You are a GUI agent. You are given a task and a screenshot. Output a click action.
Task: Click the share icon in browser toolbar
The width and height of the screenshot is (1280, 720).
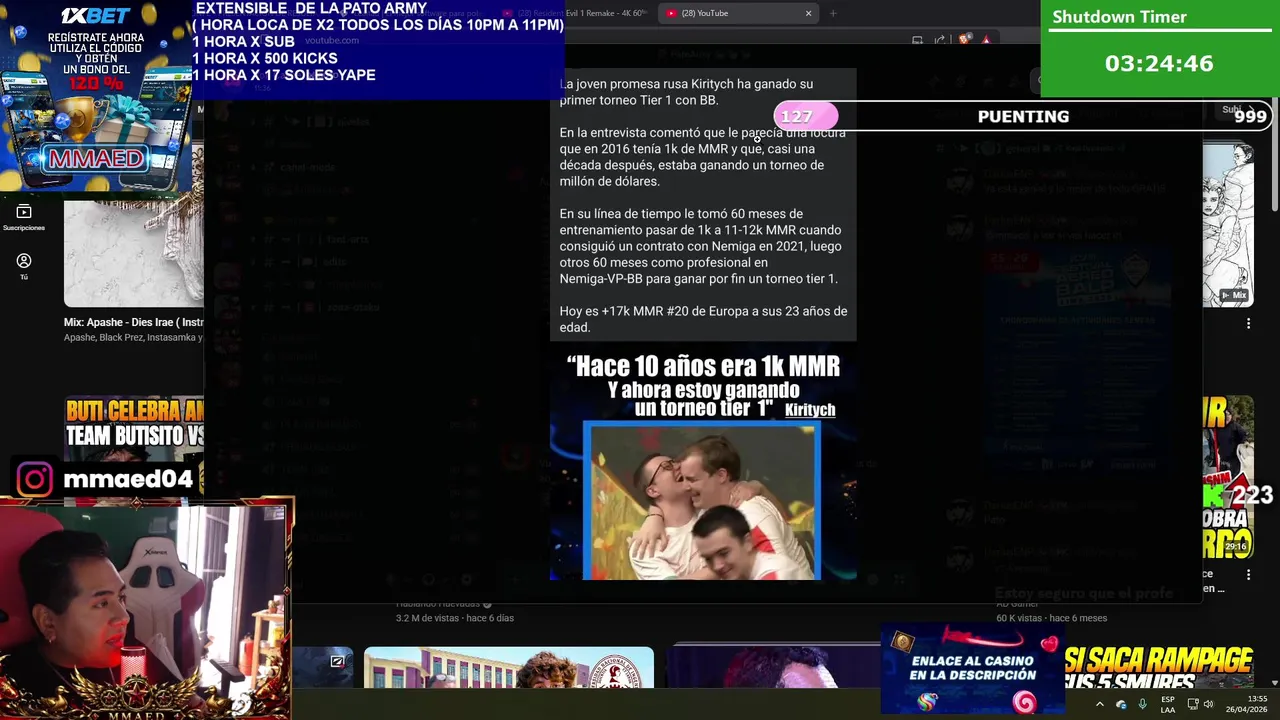(939, 40)
